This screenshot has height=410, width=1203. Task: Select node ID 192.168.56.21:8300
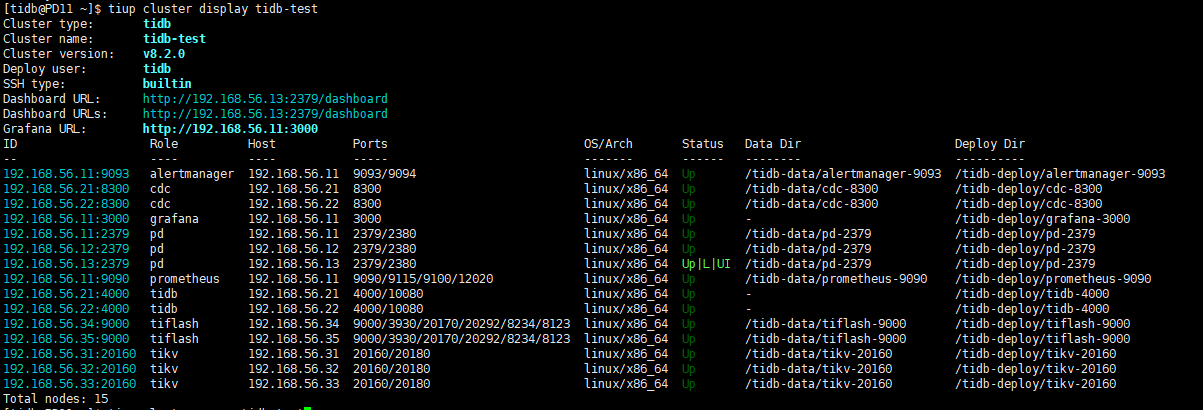66,189
